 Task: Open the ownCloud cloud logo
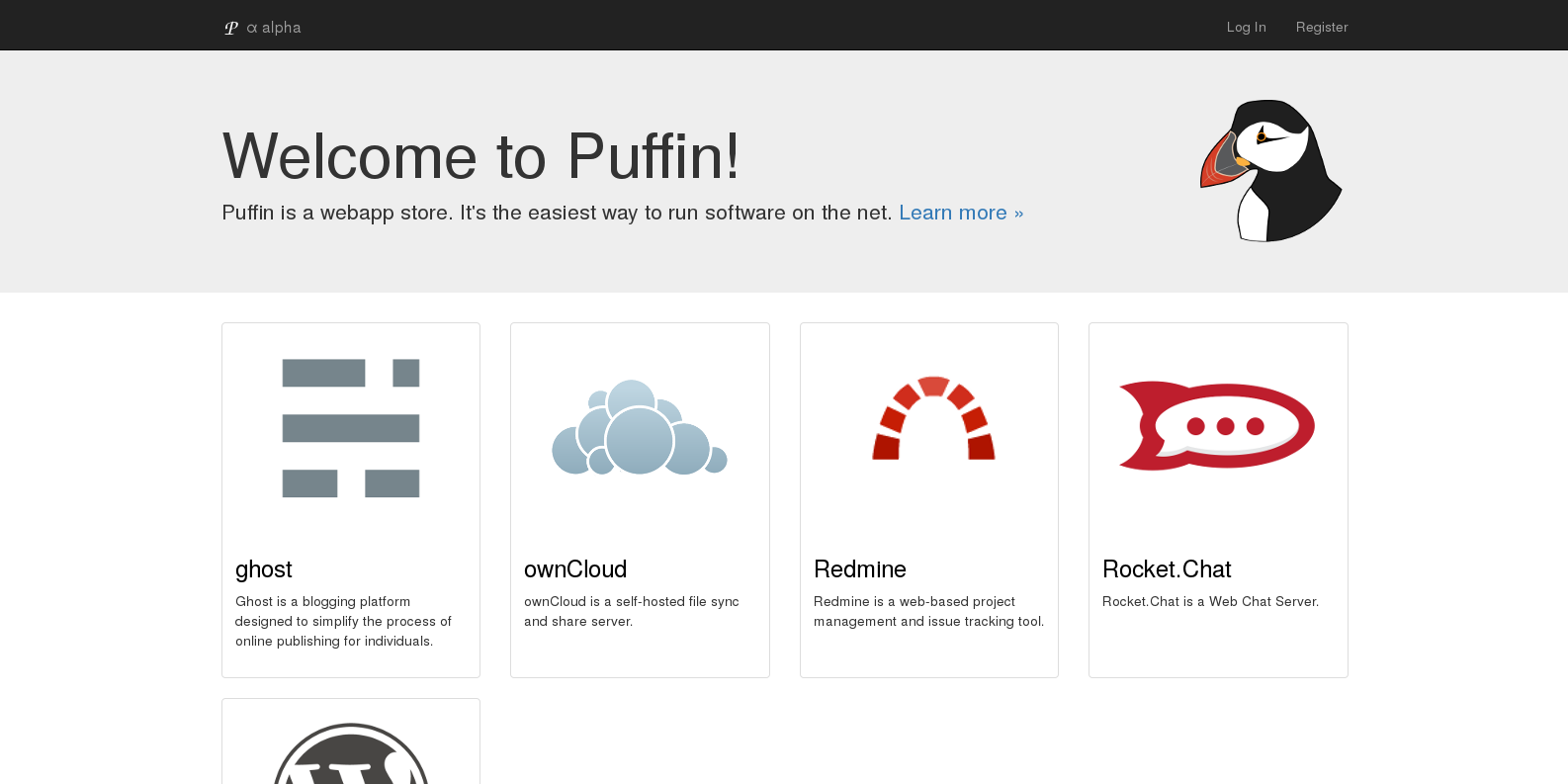[x=640, y=428]
